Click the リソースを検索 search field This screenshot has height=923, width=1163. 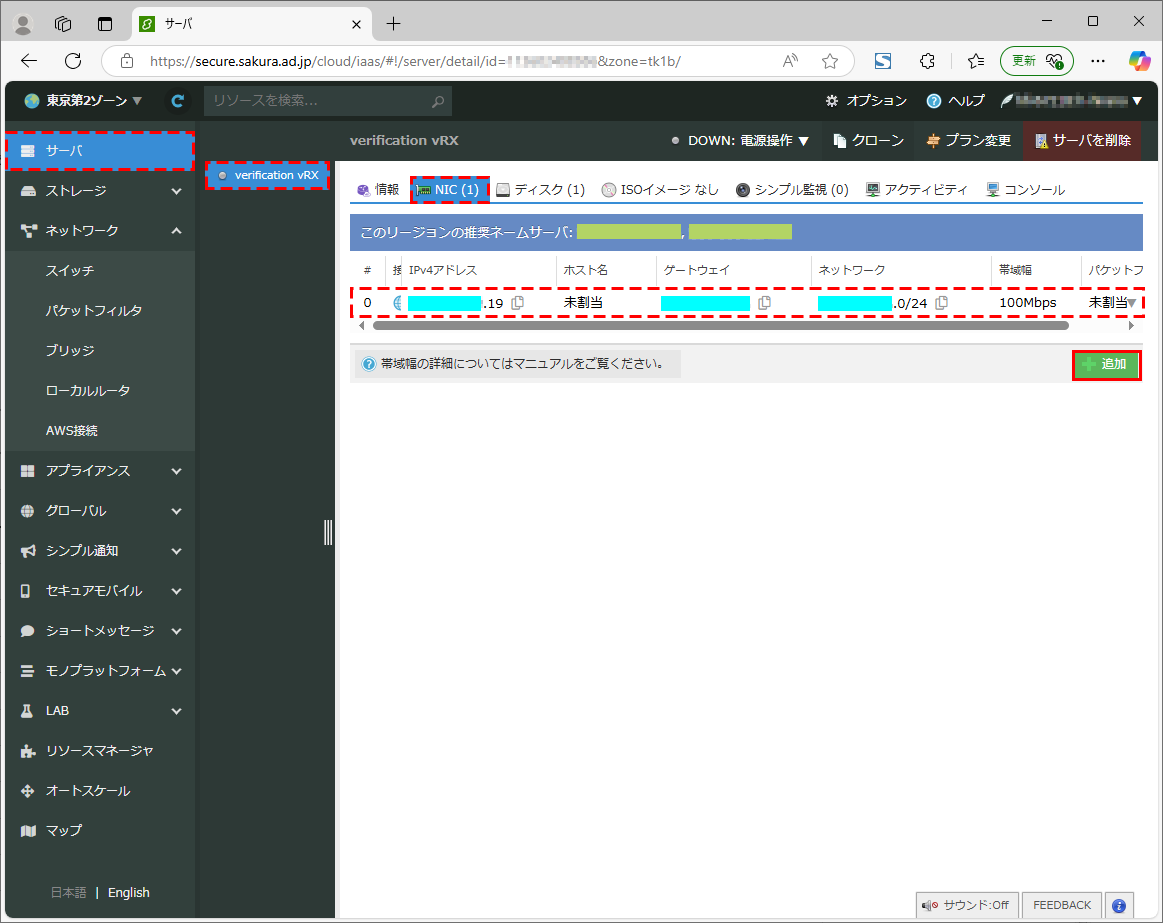[318, 101]
